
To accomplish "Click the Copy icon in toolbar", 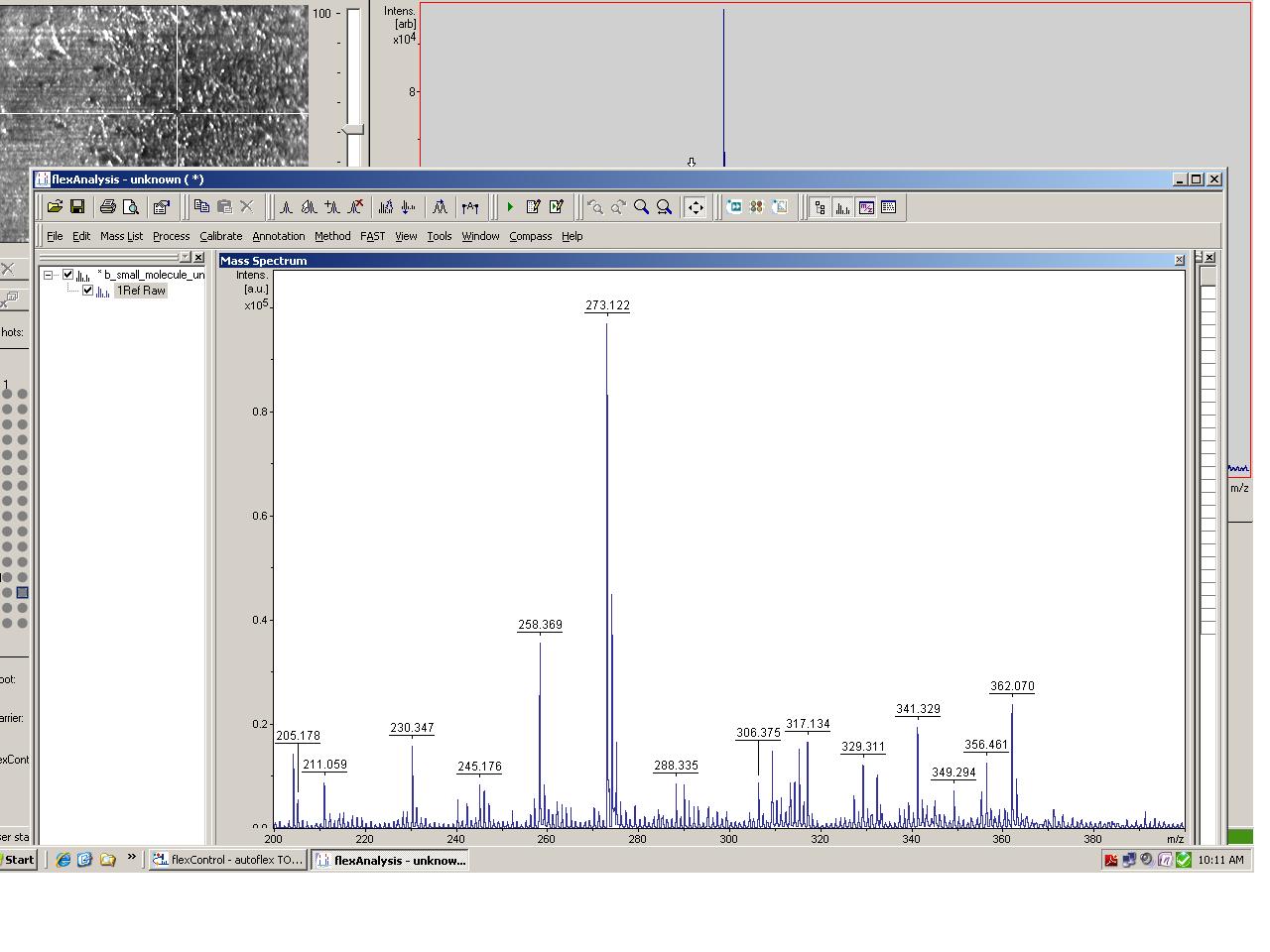I will pos(201,207).
